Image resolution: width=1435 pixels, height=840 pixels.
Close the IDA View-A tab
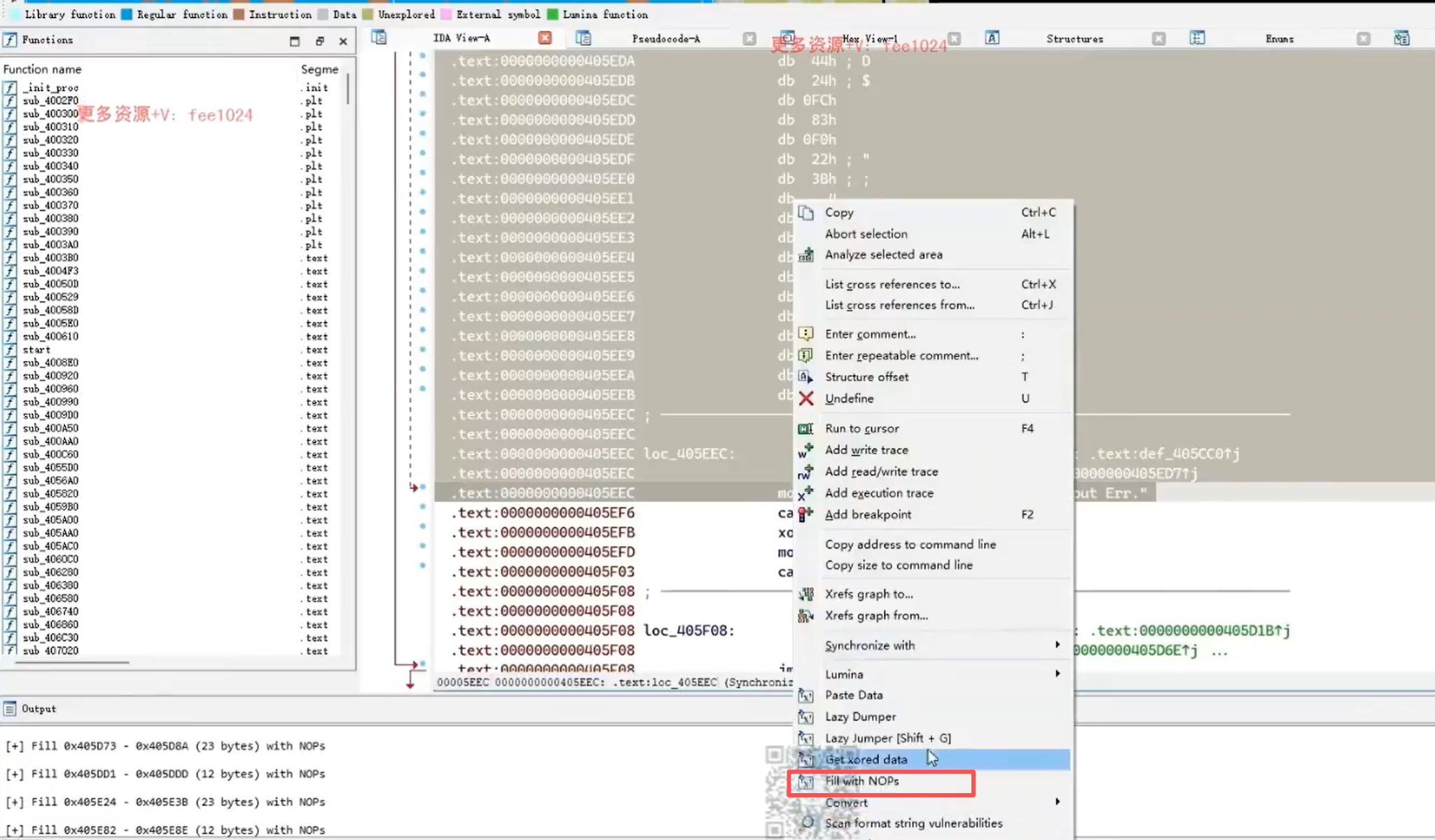pyautogui.click(x=545, y=38)
